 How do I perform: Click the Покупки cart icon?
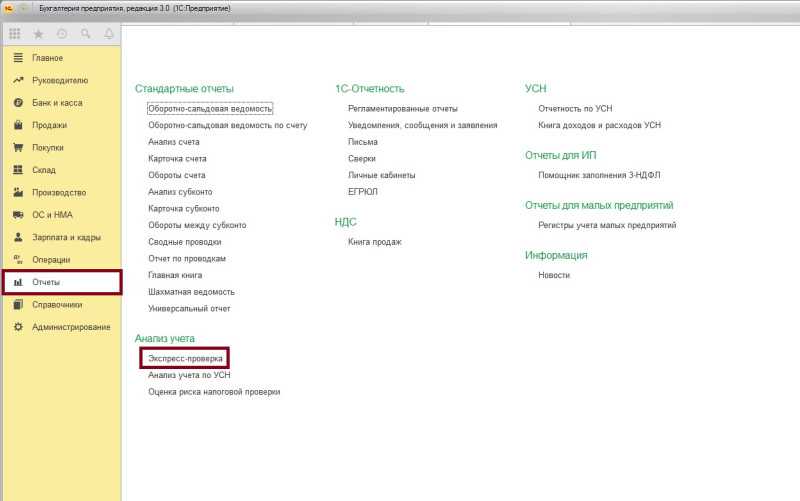point(18,147)
